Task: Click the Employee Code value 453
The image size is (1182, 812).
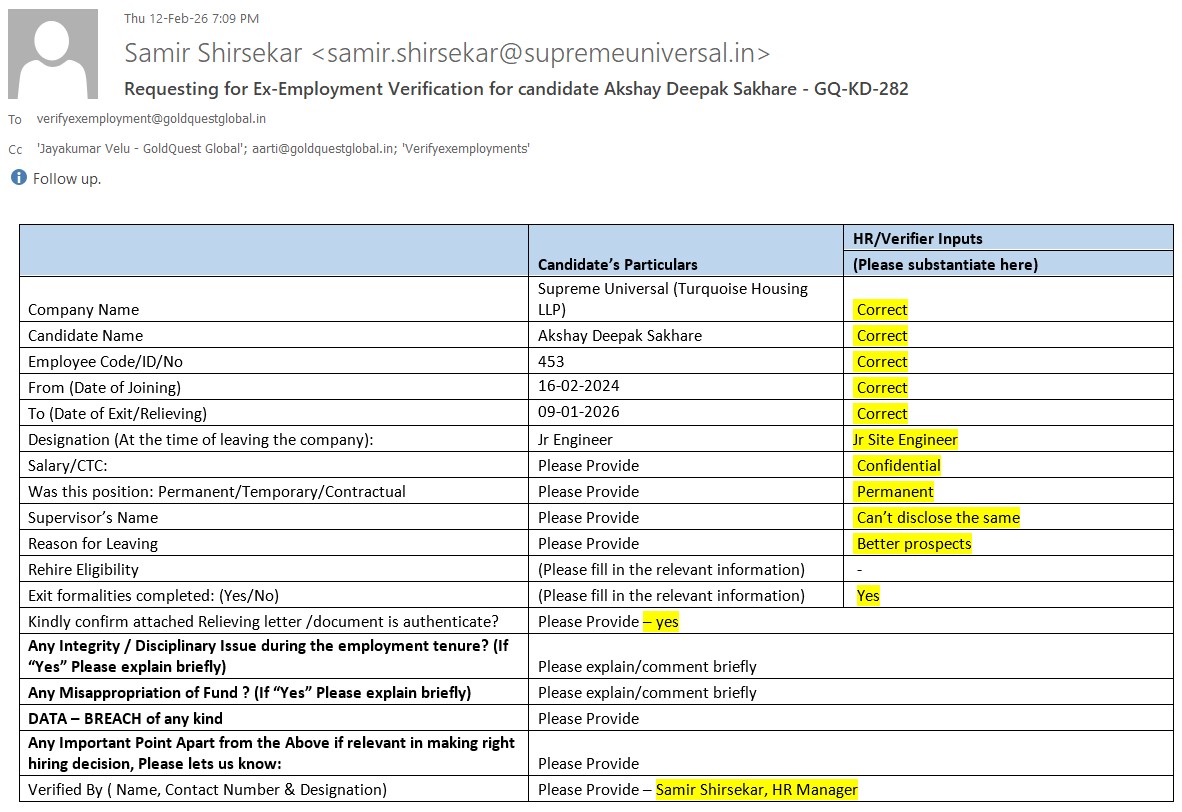Action: [x=551, y=362]
